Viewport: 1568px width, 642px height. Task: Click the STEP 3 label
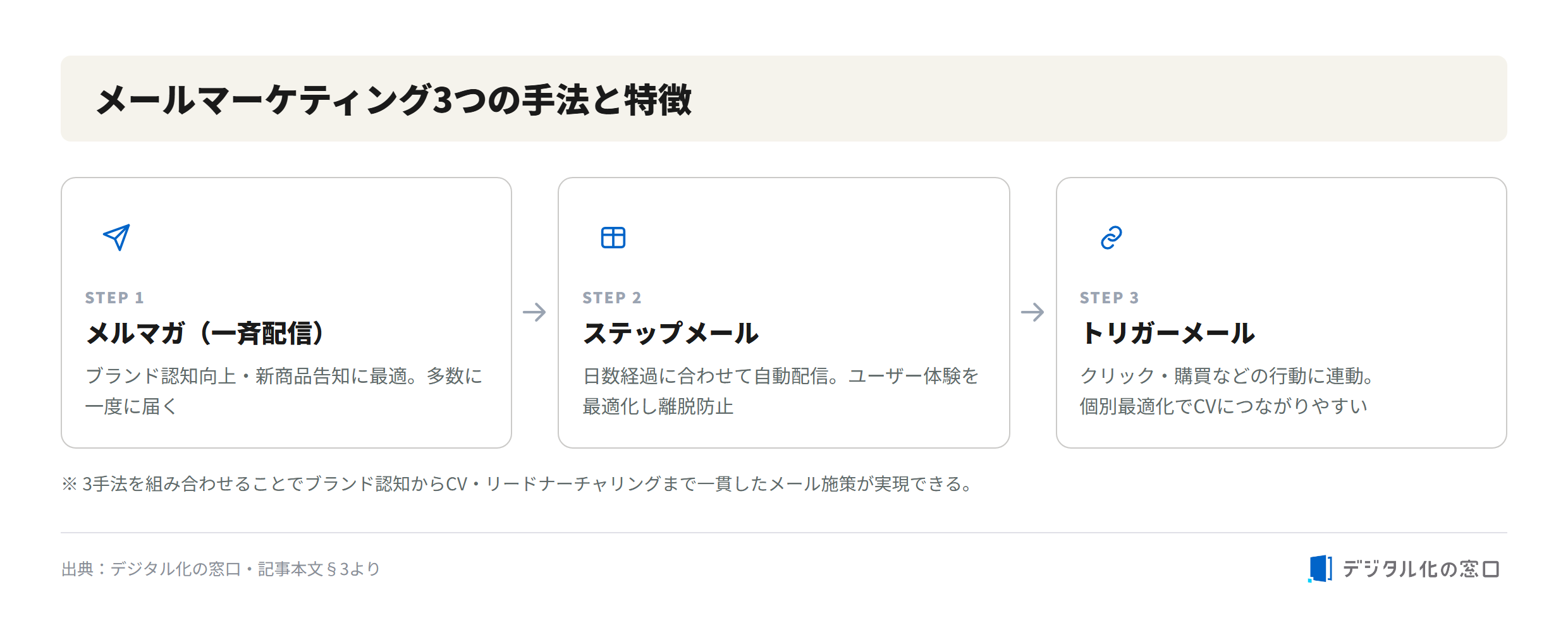[x=1110, y=298]
